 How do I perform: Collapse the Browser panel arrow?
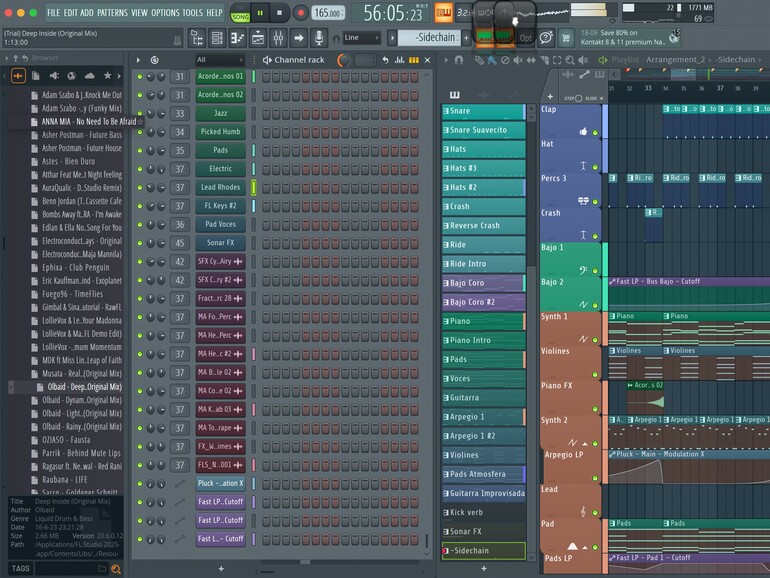click(6, 58)
